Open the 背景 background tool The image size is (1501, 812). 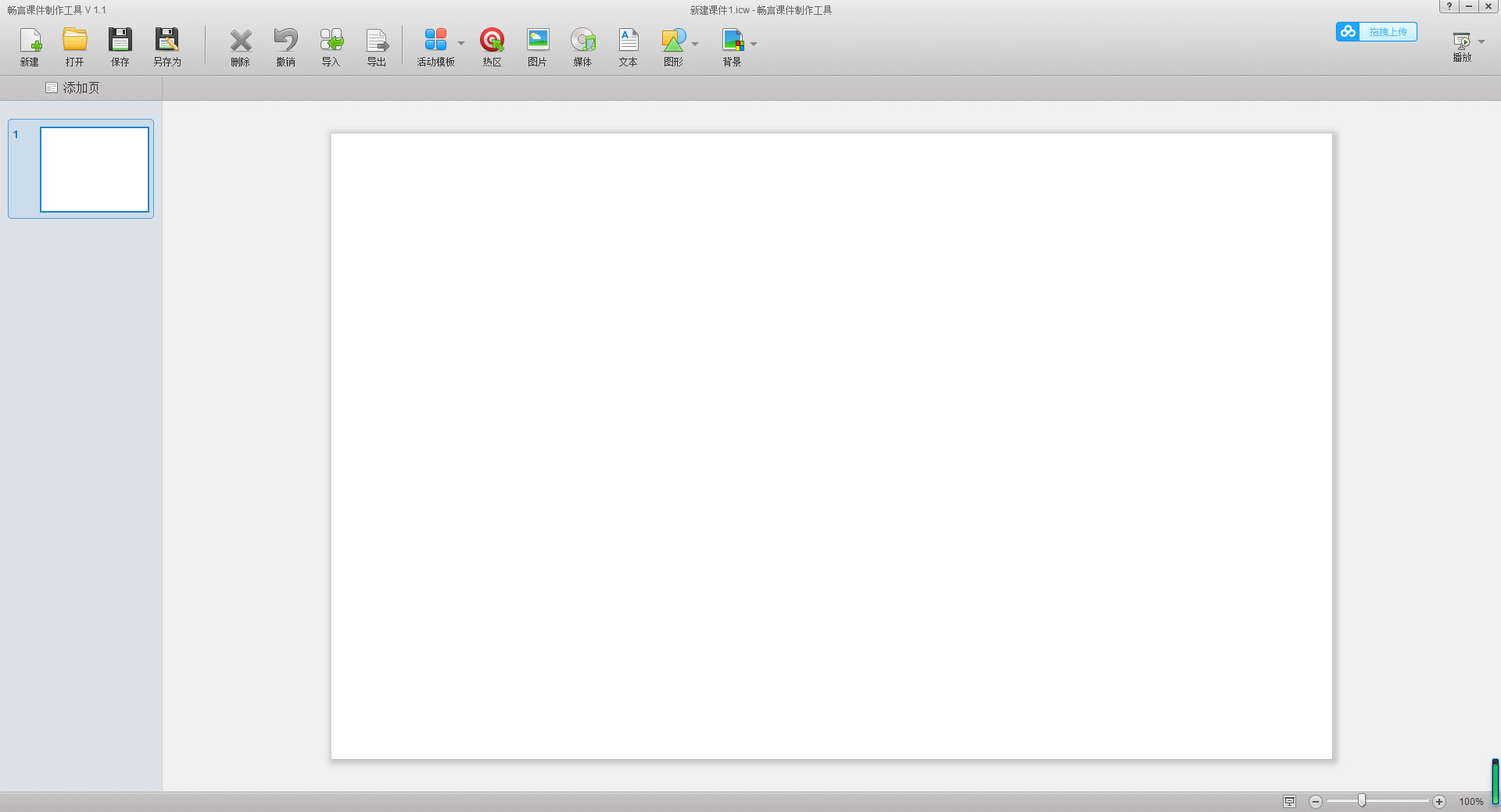733,47
